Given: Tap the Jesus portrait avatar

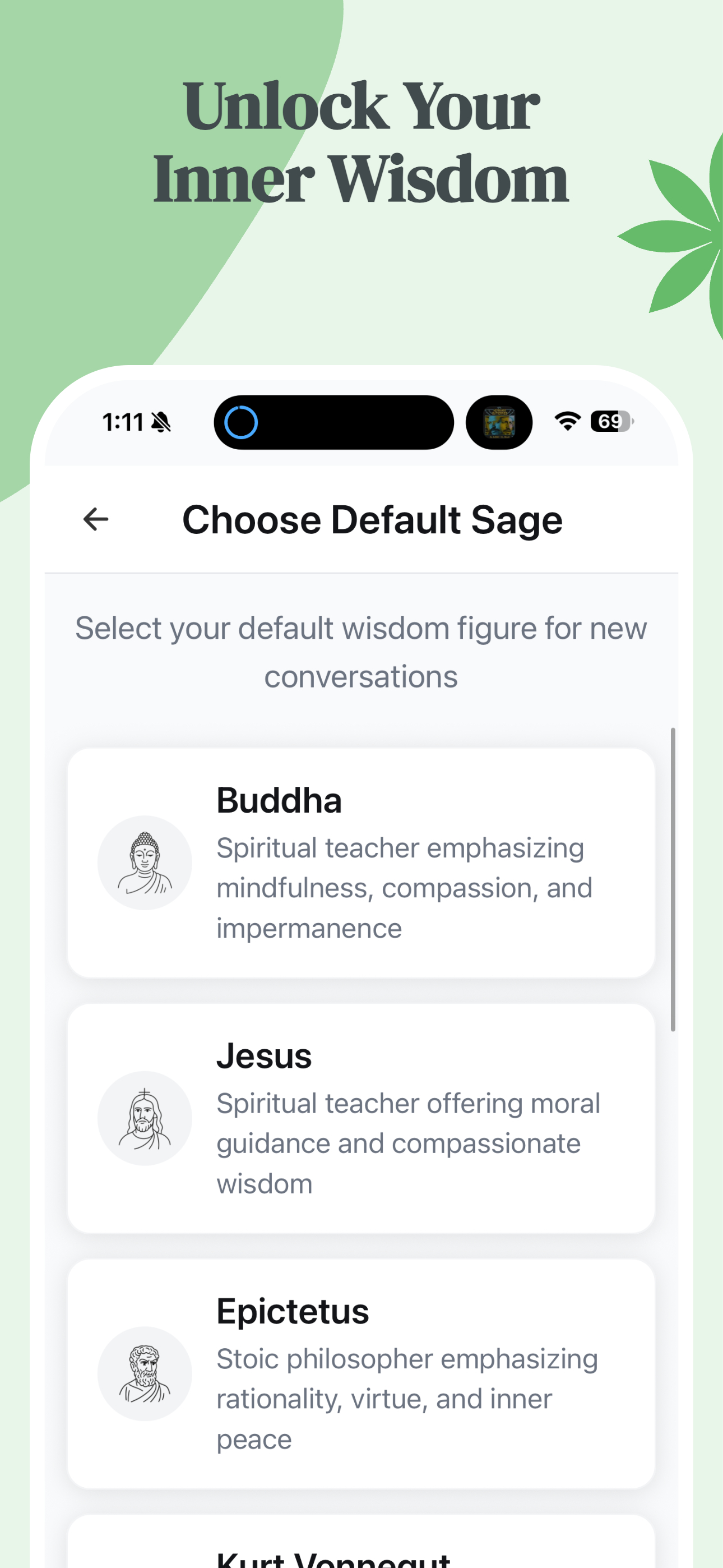Looking at the screenshot, I should [x=145, y=1118].
